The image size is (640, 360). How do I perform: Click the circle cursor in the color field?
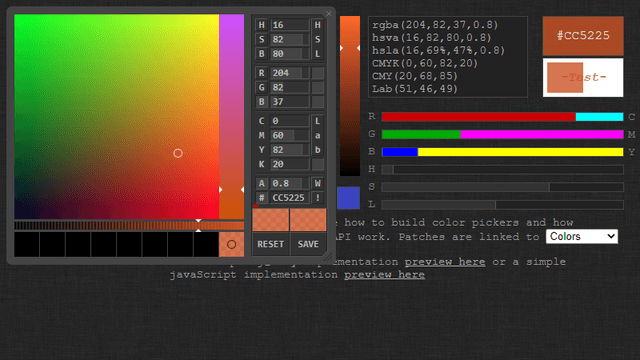pyautogui.click(x=178, y=153)
